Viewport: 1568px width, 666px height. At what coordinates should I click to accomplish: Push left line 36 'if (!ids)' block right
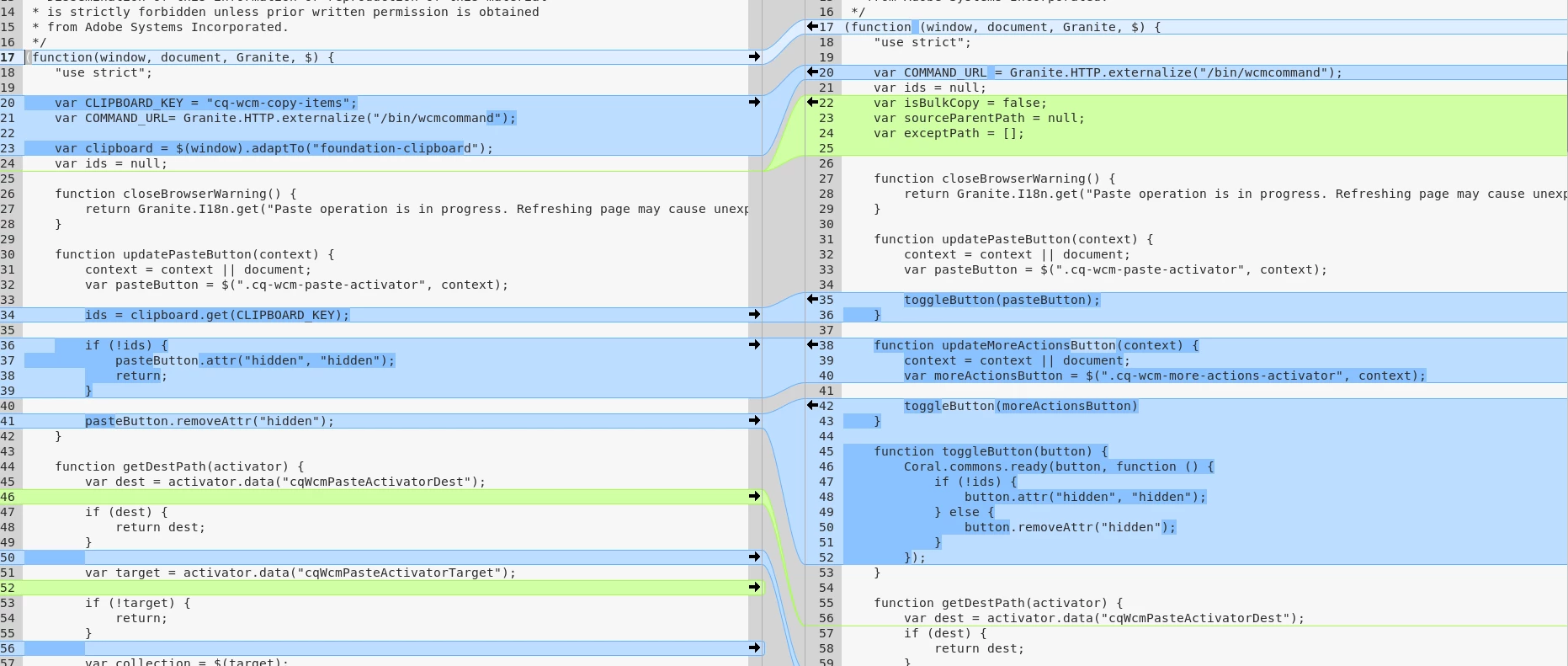[754, 345]
